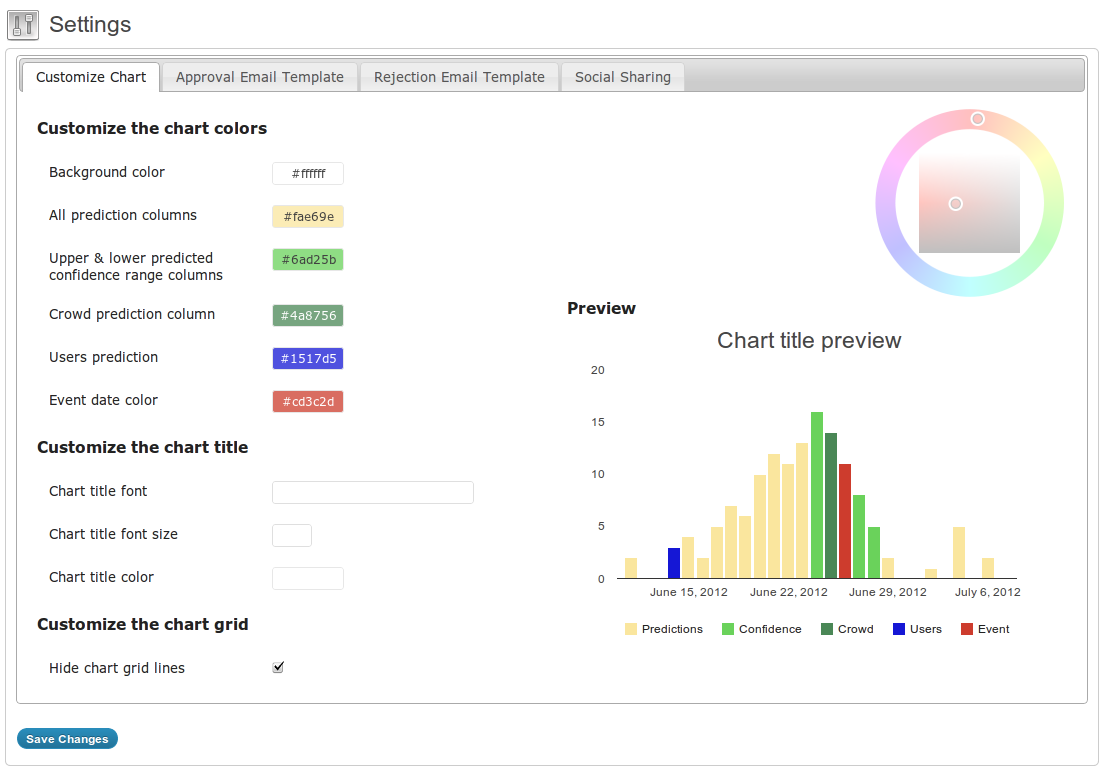Click the saturation square marker in the color picker
The height and width of the screenshot is (773, 1107).
point(955,204)
